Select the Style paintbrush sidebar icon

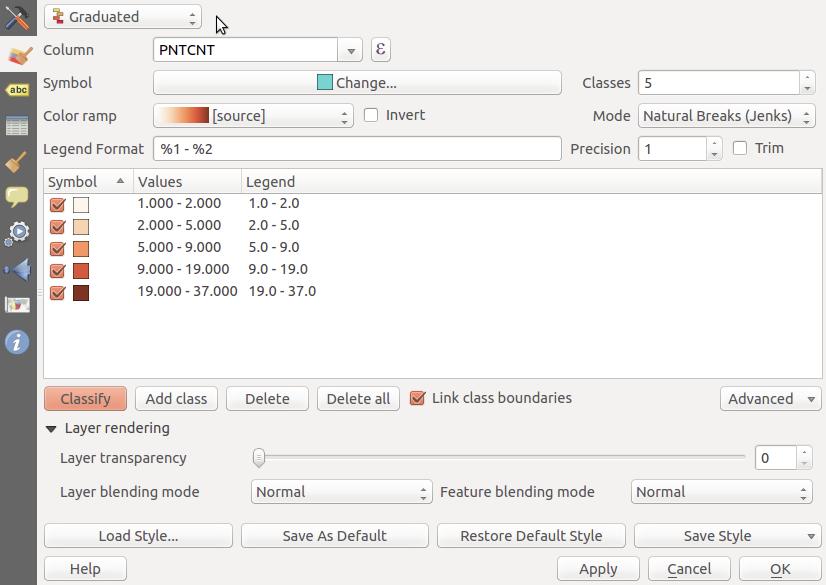(18, 54)
